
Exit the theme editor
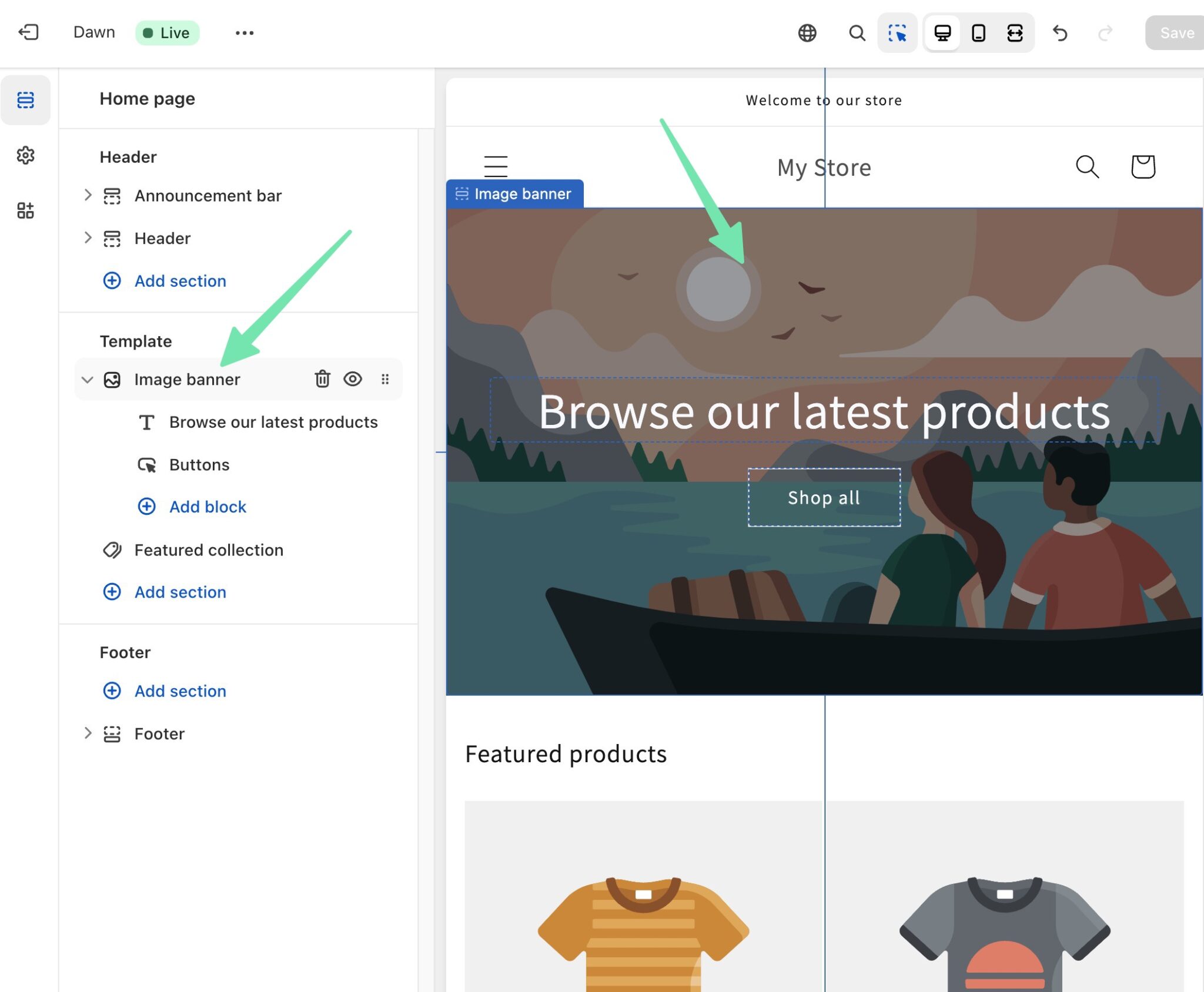(x=29, y=32)
